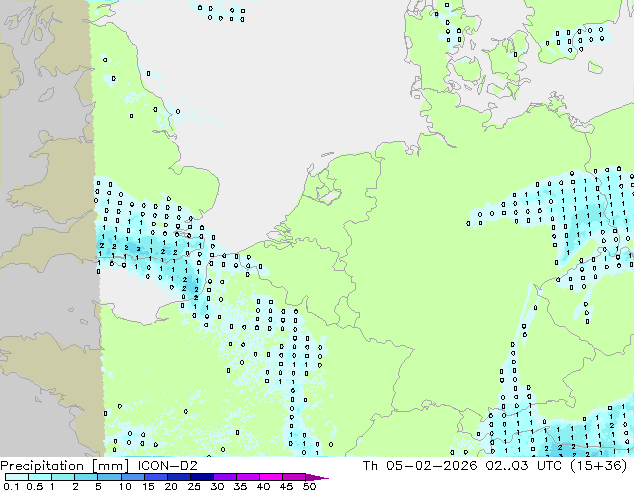Click the 0.1–0.5 mm legend color swatch
Image resolution: width=634 pixels, height=490 pixels.
click(x=17, y=477)
